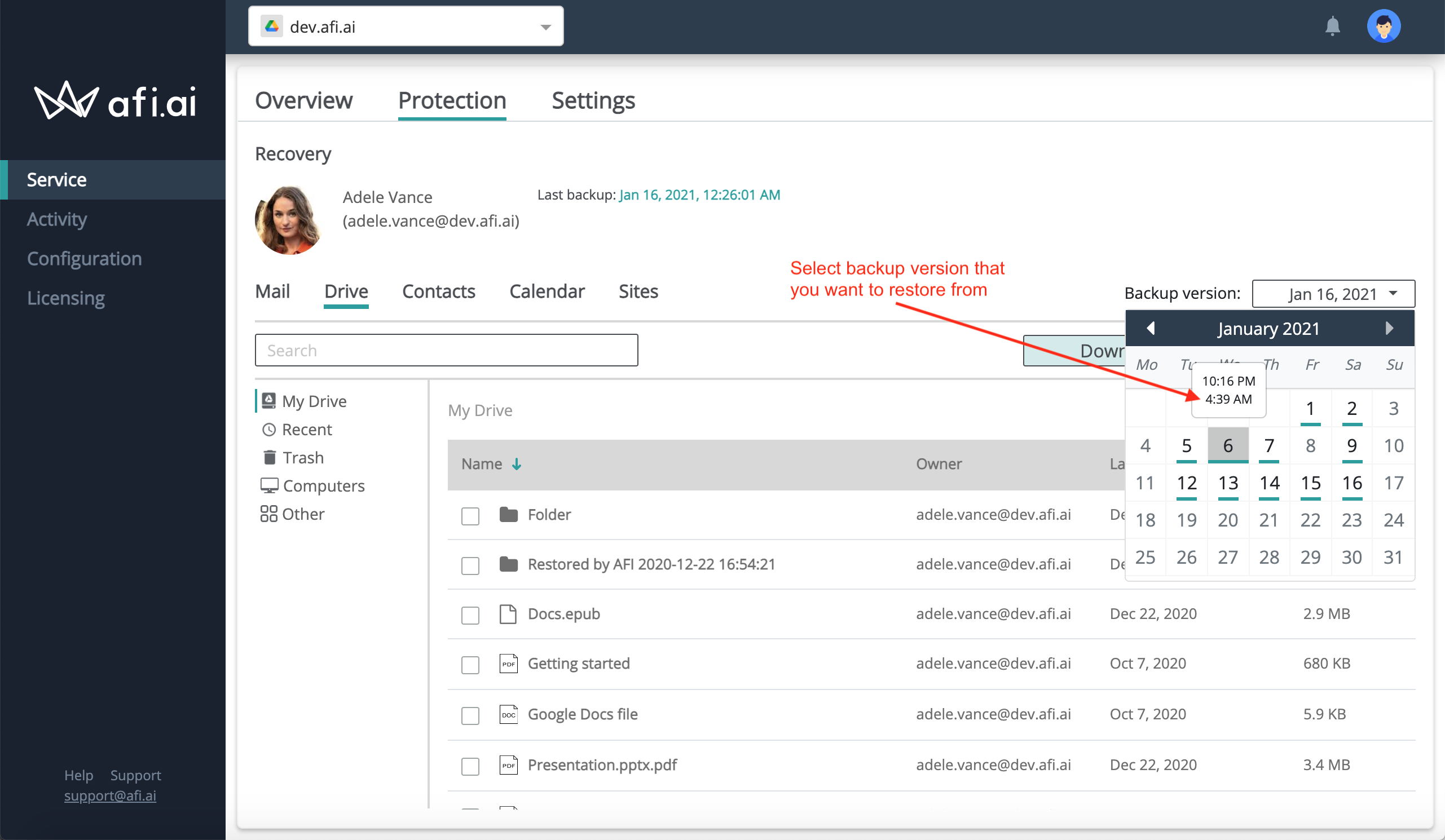The width and height of the screenshot is (1445, 840).
Task: Click the last backup date link
Action: tap(699, 195)
